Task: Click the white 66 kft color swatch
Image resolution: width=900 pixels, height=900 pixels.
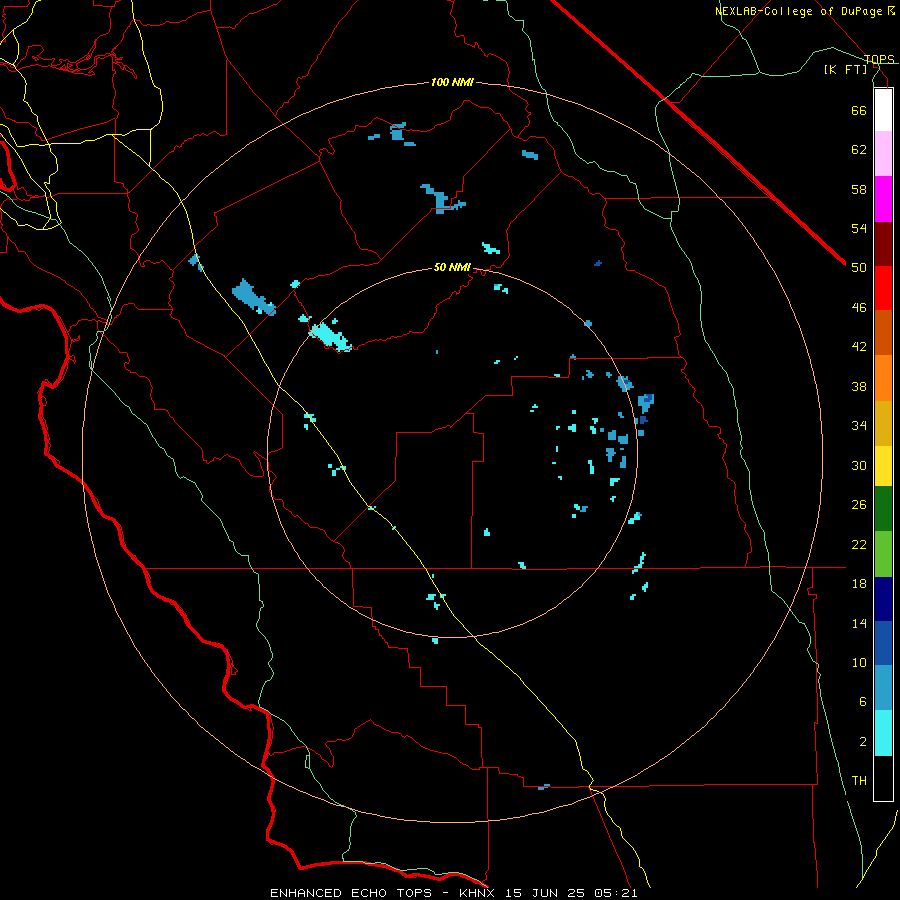Action: (883, 110)
